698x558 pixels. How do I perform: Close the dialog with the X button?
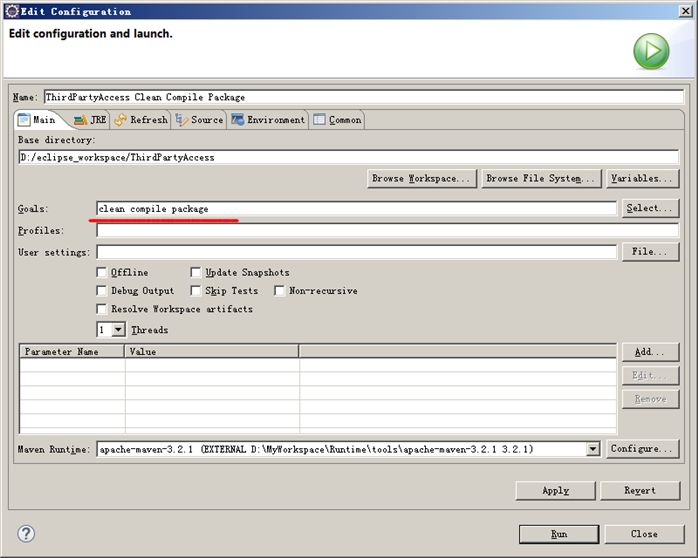tap(686, 11)
